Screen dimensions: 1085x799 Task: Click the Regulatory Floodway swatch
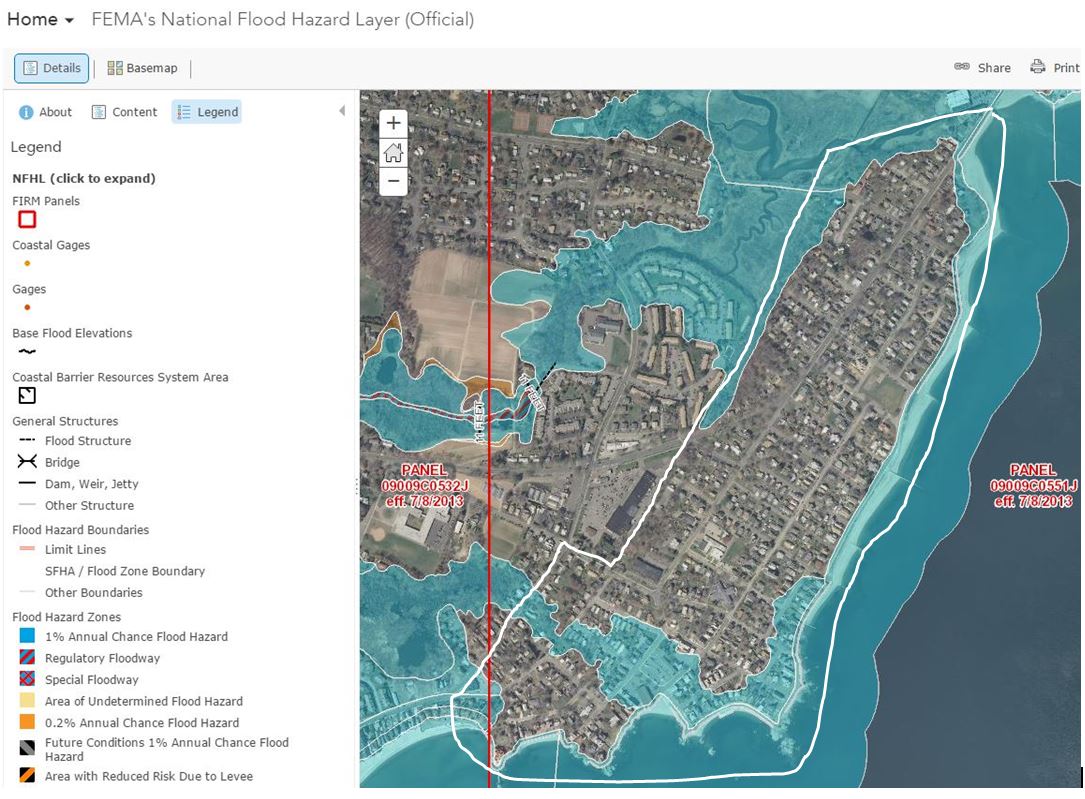pyautogui.click(x=27, y=657)
